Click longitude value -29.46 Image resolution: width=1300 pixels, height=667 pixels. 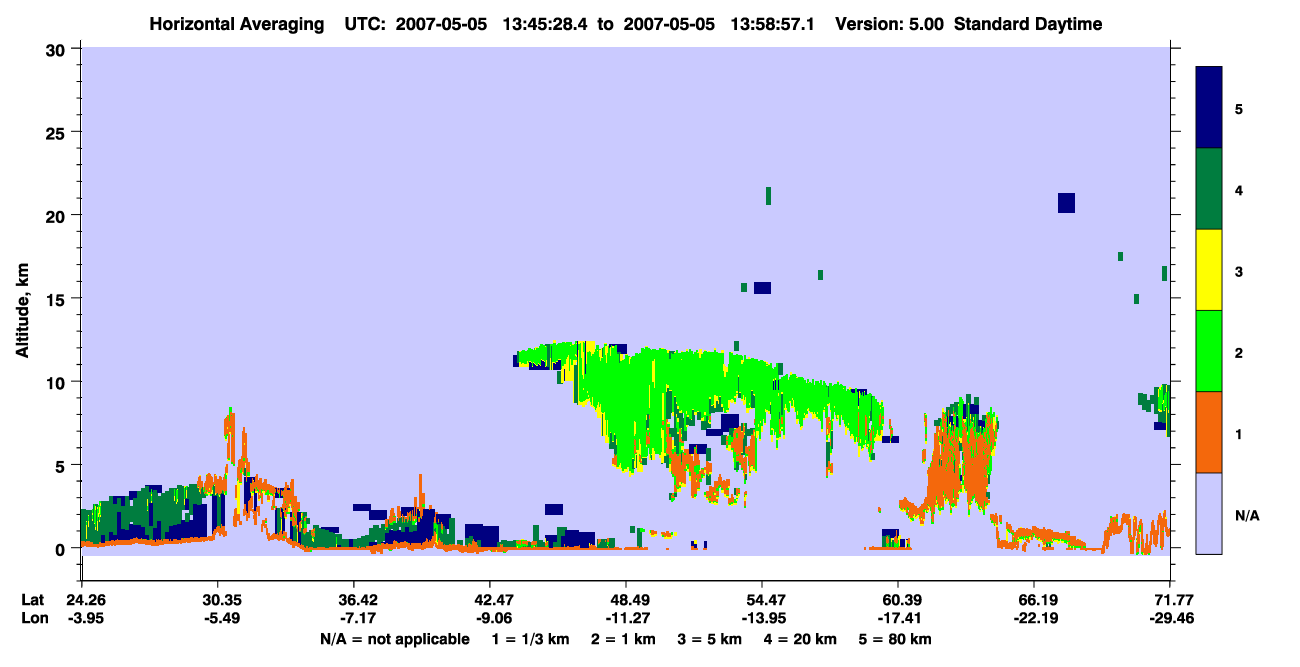click(x=1170, y=618)
